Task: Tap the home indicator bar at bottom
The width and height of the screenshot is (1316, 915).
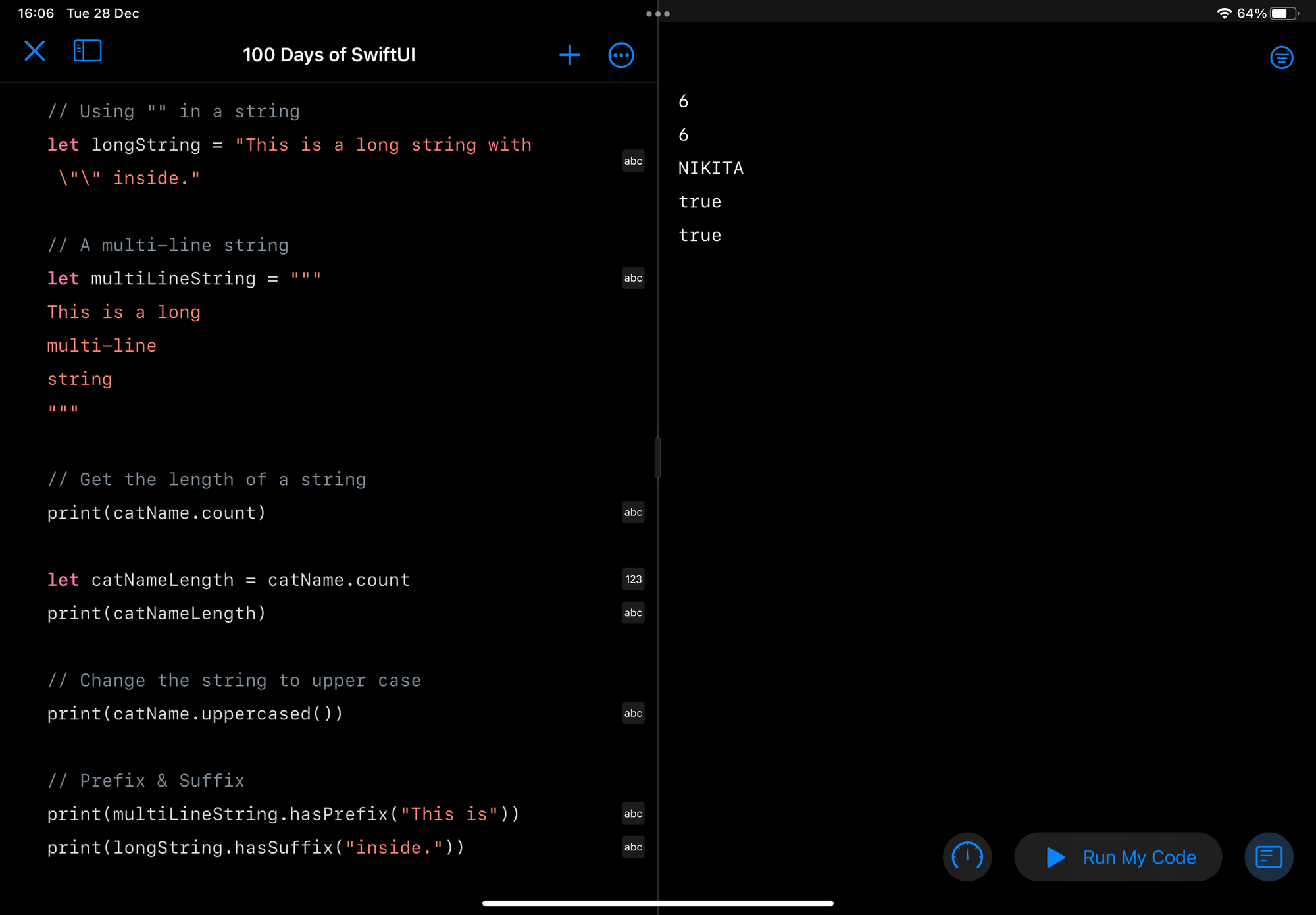Action: pos(658,904)
